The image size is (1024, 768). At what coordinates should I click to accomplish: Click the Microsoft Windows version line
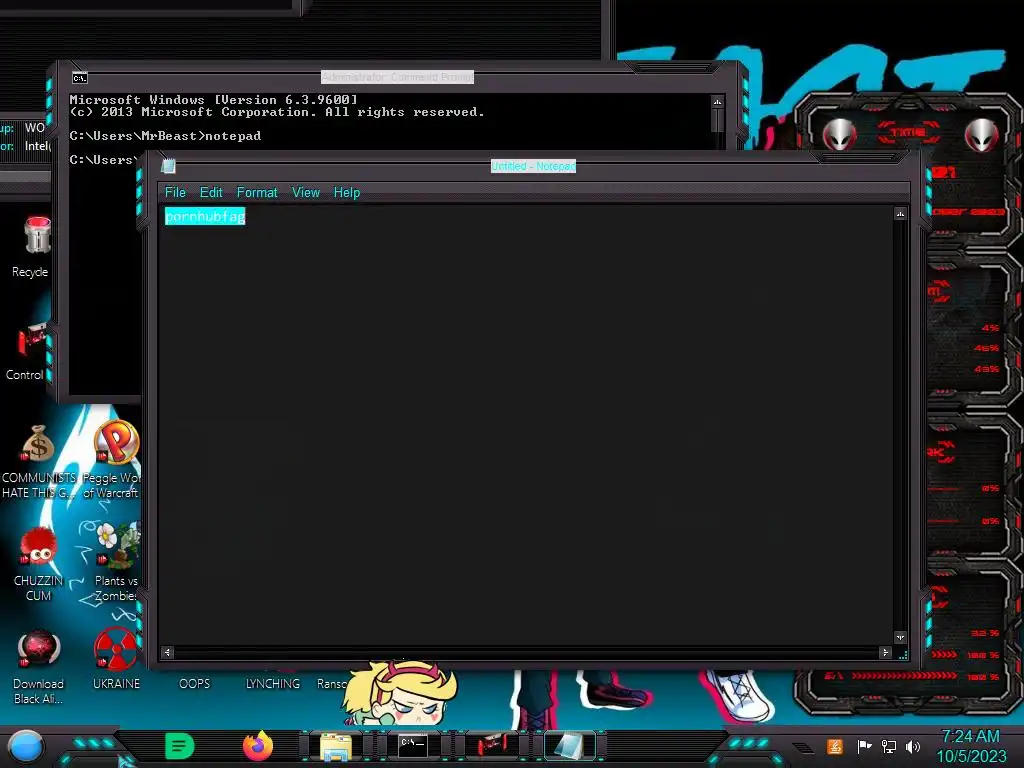click(214, 100)
